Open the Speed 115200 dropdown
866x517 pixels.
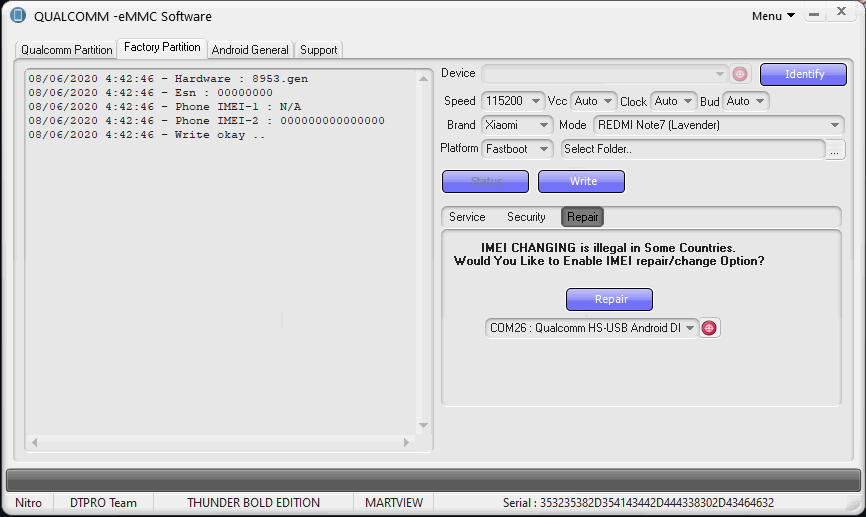coord(513,101)
